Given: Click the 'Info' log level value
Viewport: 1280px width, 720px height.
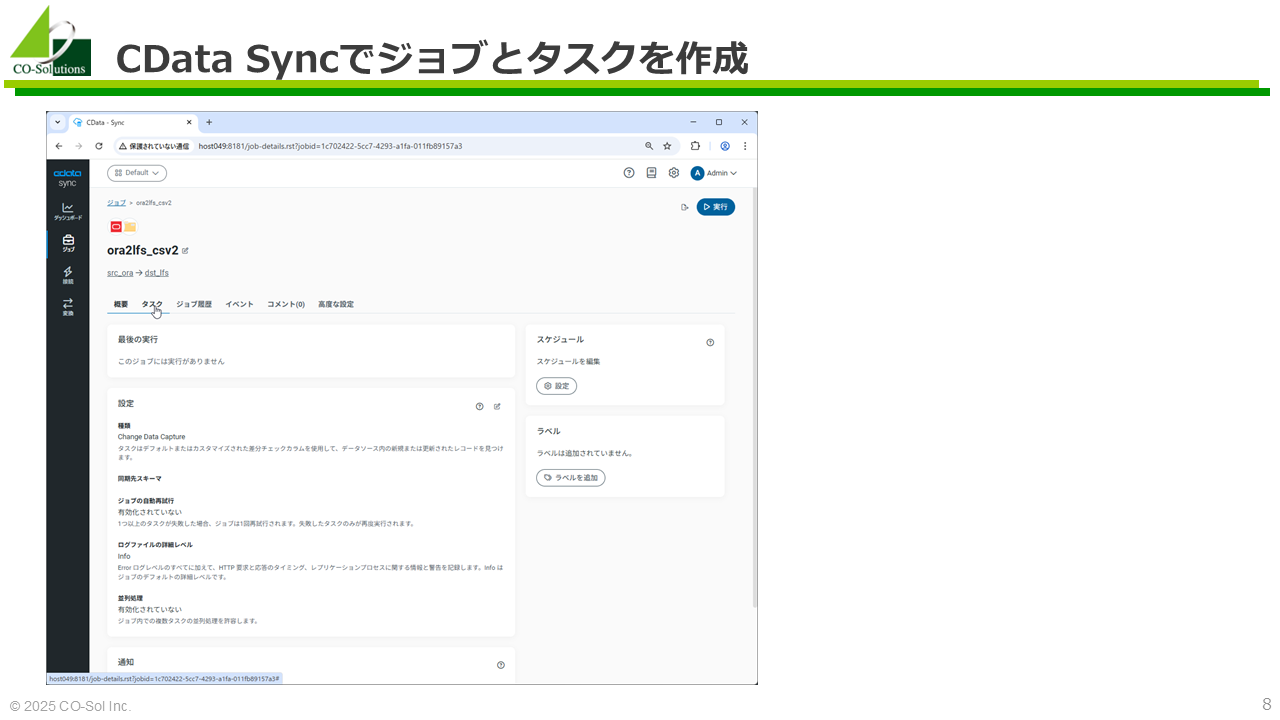Looking at the screenshot, I should (x=124, y=556).
